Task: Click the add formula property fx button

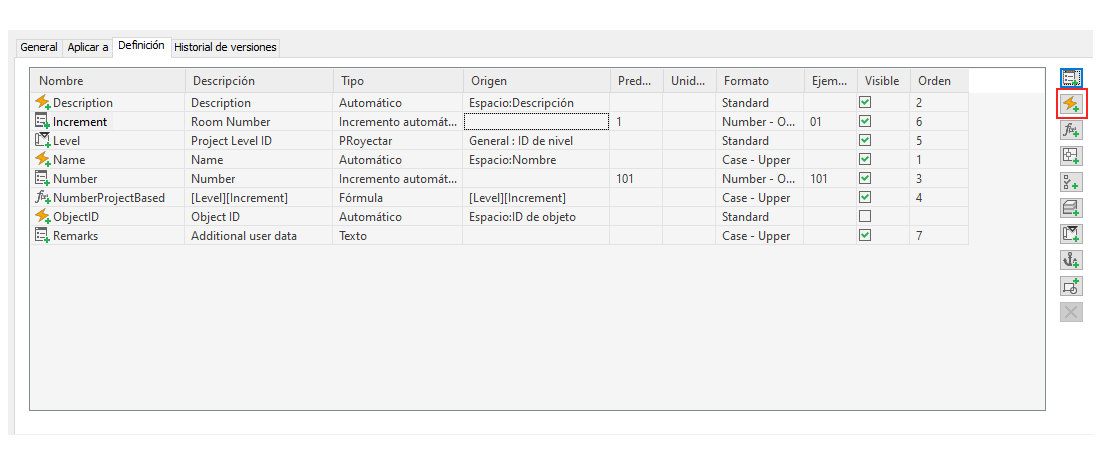Action: tap(1071, 129)
